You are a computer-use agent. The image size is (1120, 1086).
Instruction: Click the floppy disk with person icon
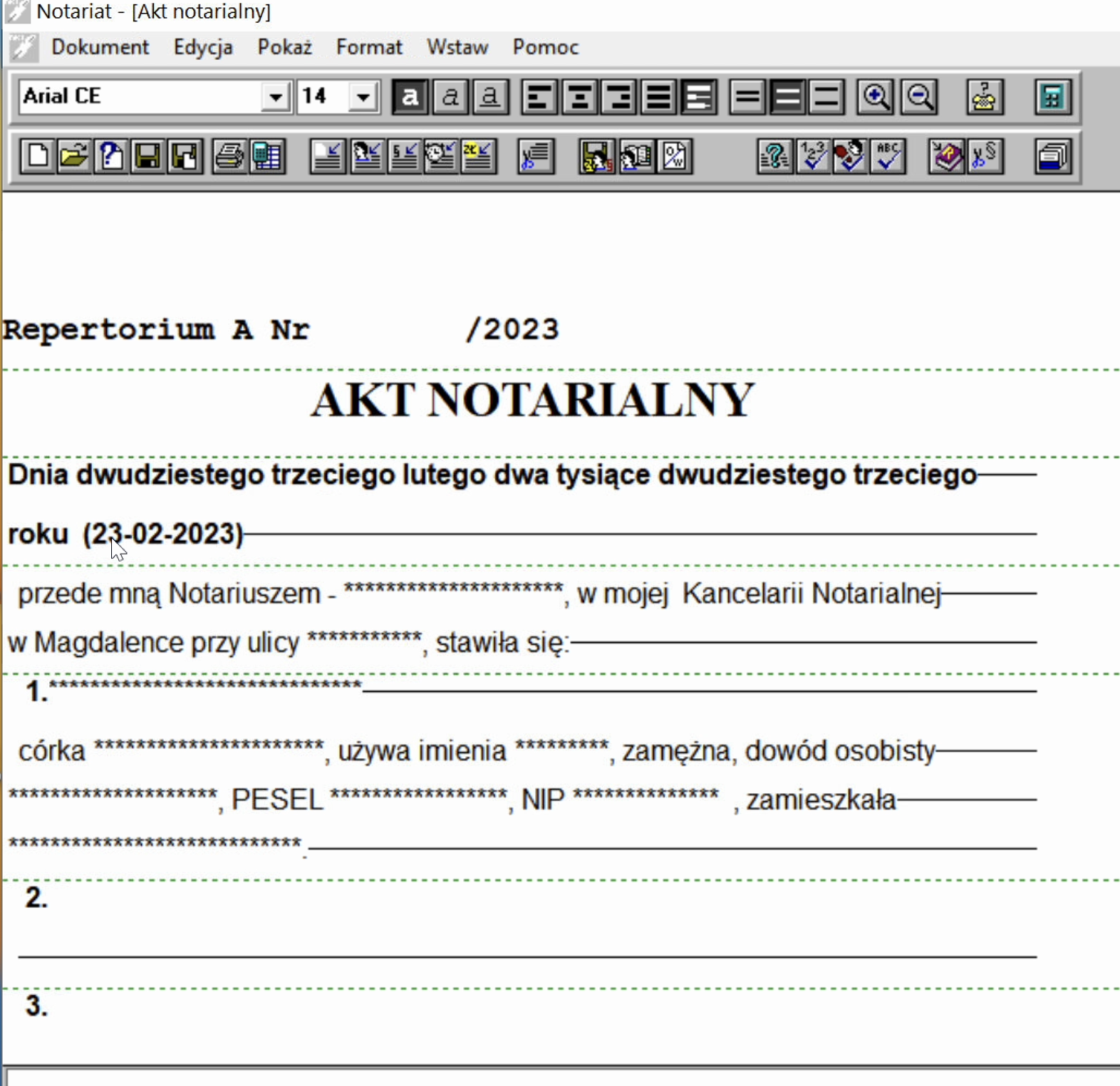click(x=597, y=156)
